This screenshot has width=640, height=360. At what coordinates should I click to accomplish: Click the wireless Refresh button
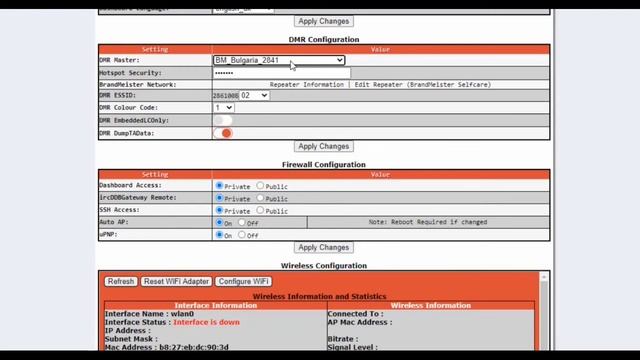(121, 282)
